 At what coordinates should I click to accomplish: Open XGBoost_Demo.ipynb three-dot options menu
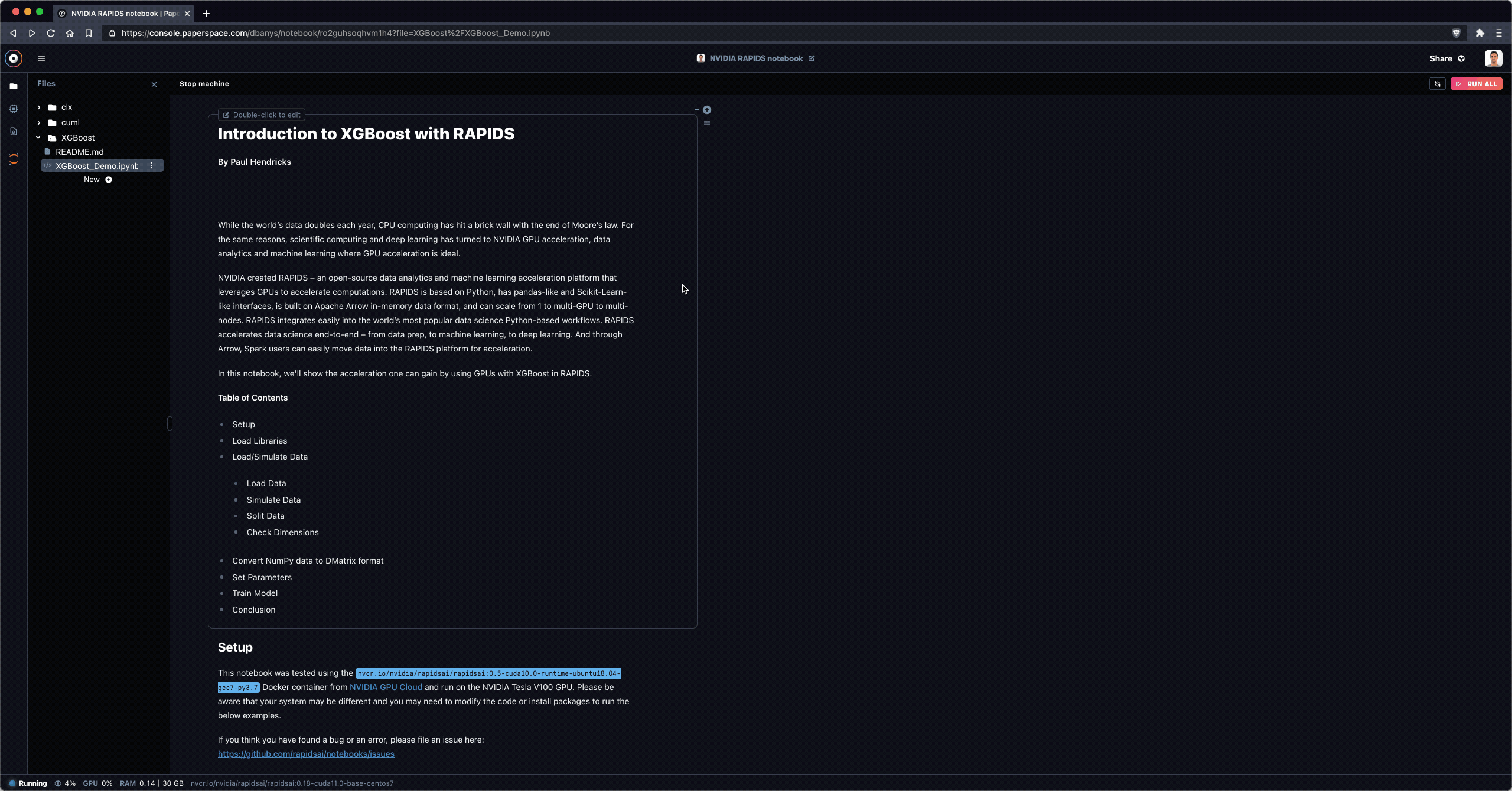(151, 166)
